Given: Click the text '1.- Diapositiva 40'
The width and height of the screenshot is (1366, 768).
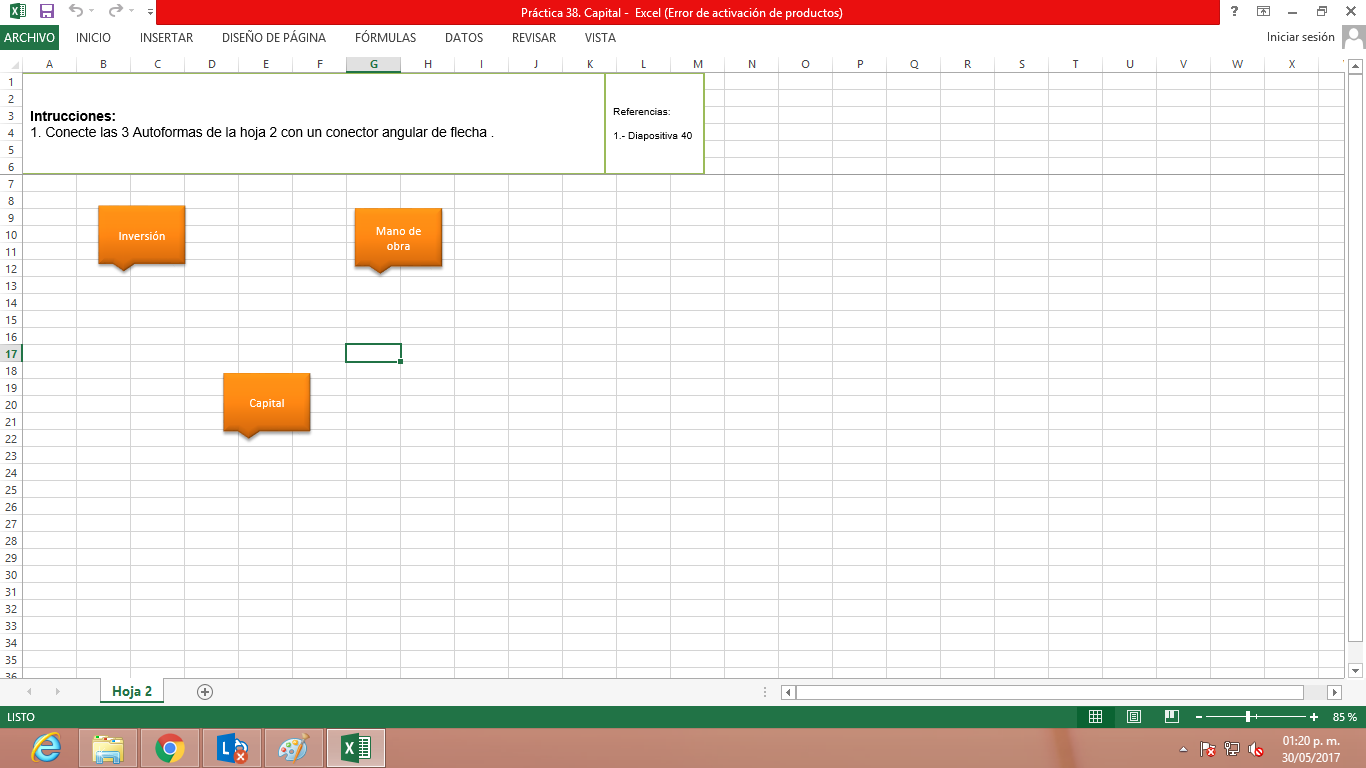Looking at the screenshot, I should [652, 135].
